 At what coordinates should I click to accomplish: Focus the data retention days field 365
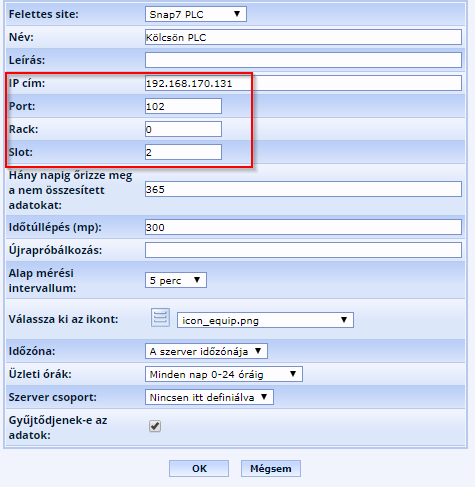303,189
